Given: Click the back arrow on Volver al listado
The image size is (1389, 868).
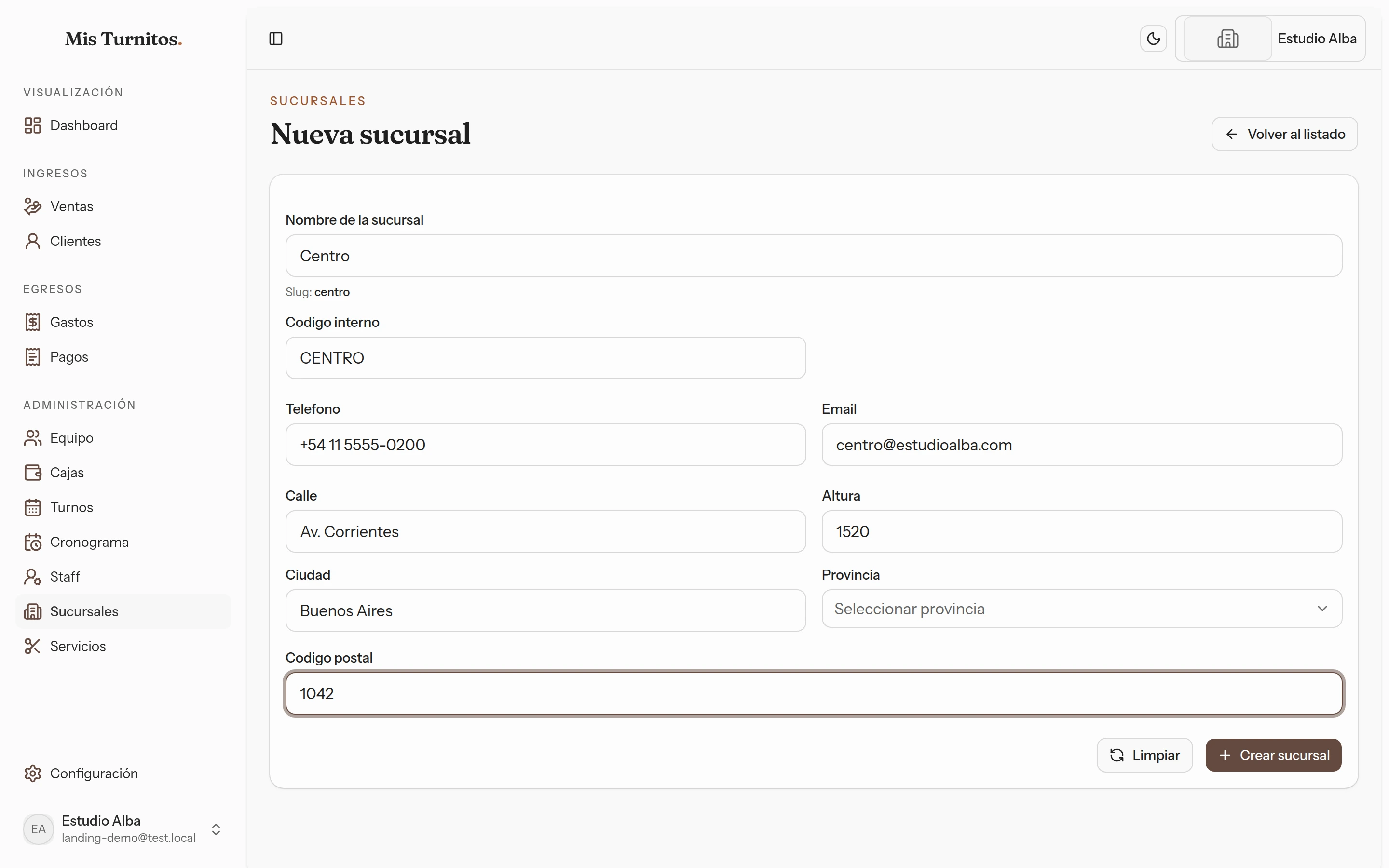Looking at the screenshot, I should point(1232,134).
